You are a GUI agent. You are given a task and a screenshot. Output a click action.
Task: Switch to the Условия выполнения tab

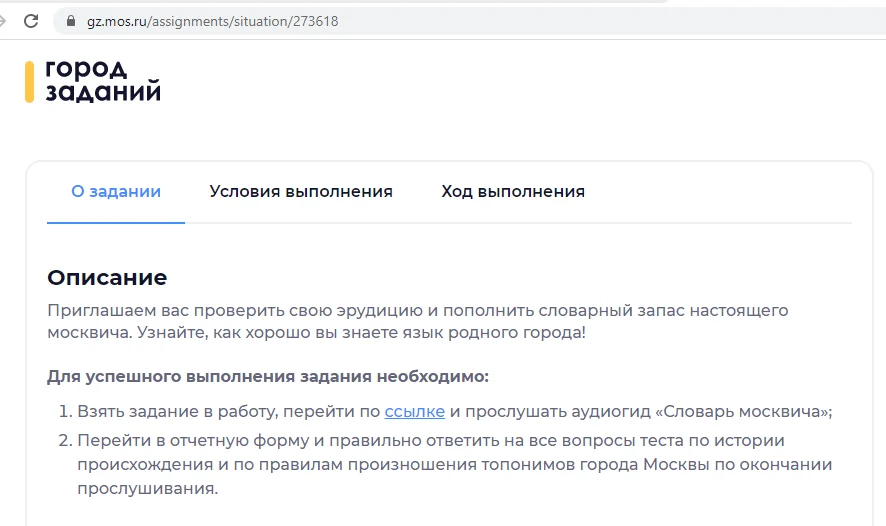(x=301, y=192)
